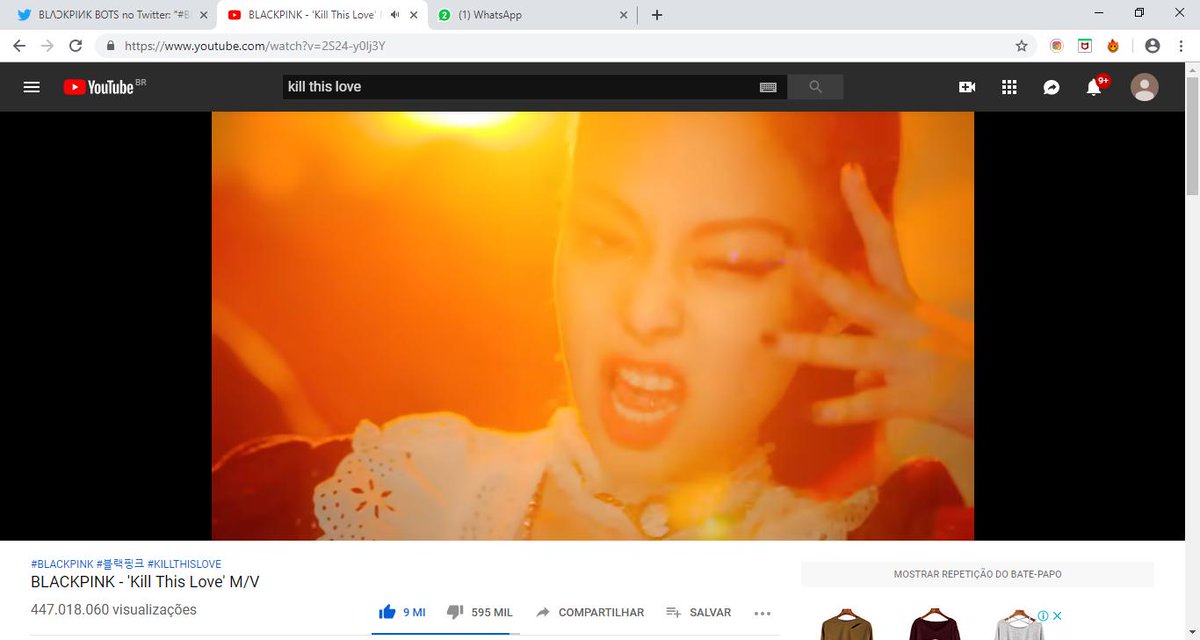
Task: Open the red Pocket-style extension icon
Action: (x=1084, y=45)
